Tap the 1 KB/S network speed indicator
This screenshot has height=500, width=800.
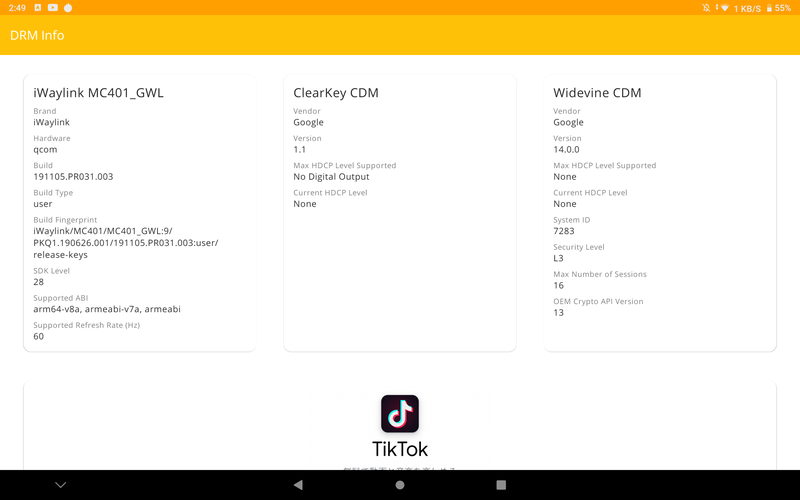747,9
